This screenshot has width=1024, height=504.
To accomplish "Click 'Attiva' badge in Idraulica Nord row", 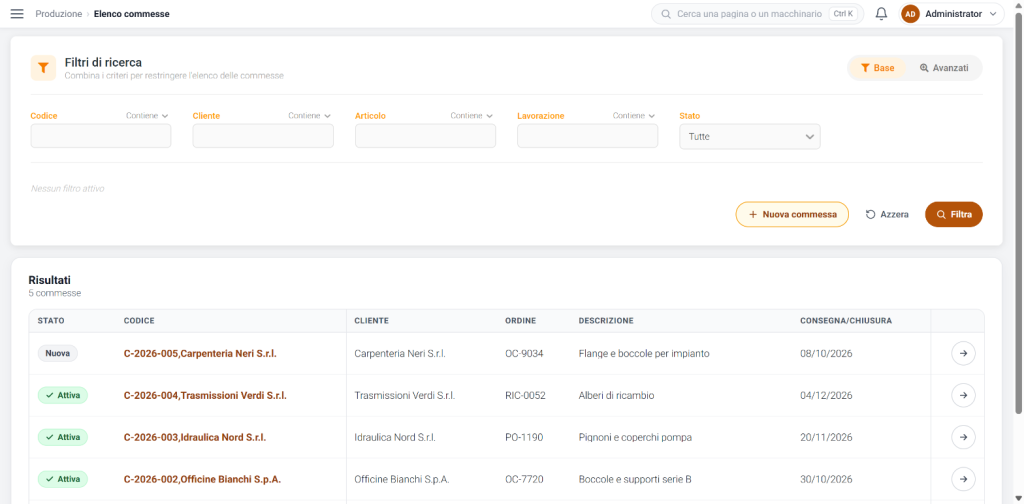I will click(63, 437).
